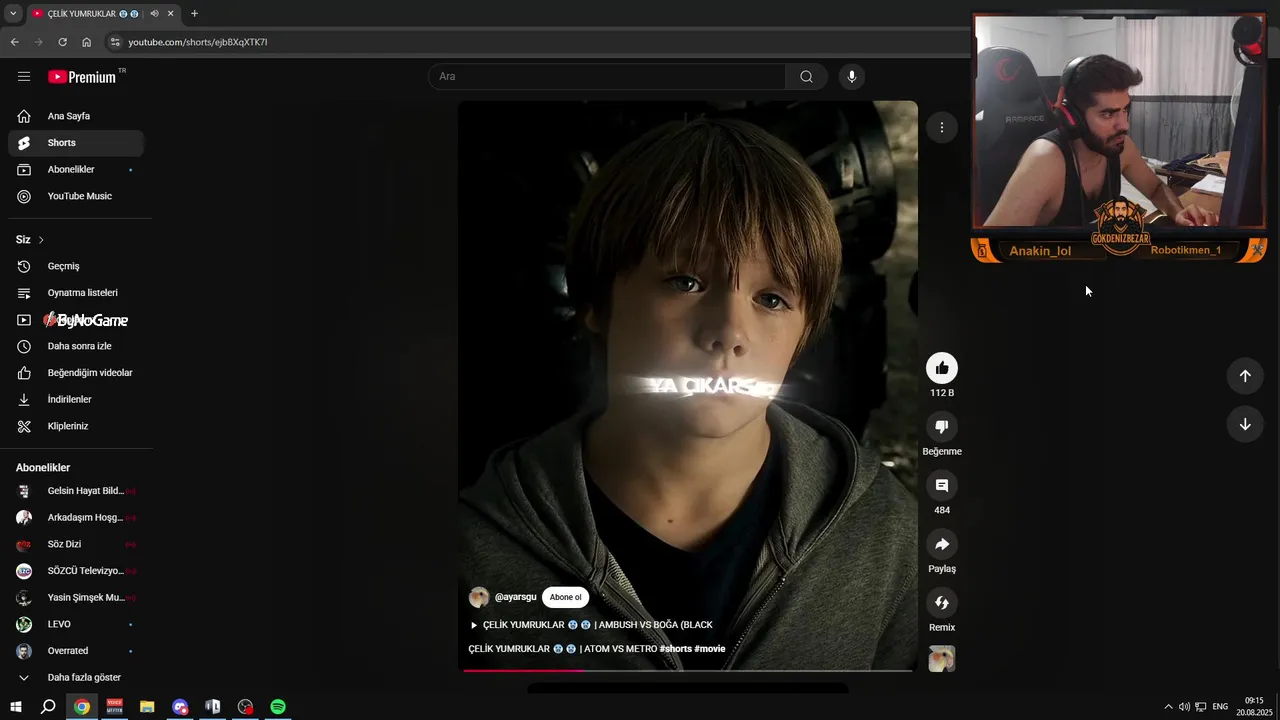This screenshot has width=1280, height=720.
Task: Open linked video ÇELİK YUMRUKLAR AMBUSH VS BOĞA
Action: (x=591, y=625)
